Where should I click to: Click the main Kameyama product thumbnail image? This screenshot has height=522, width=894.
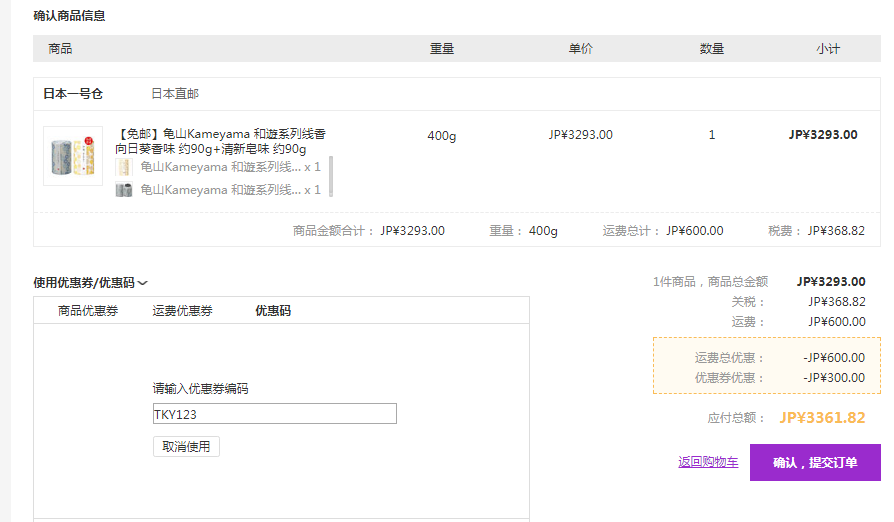pos(72,156)
